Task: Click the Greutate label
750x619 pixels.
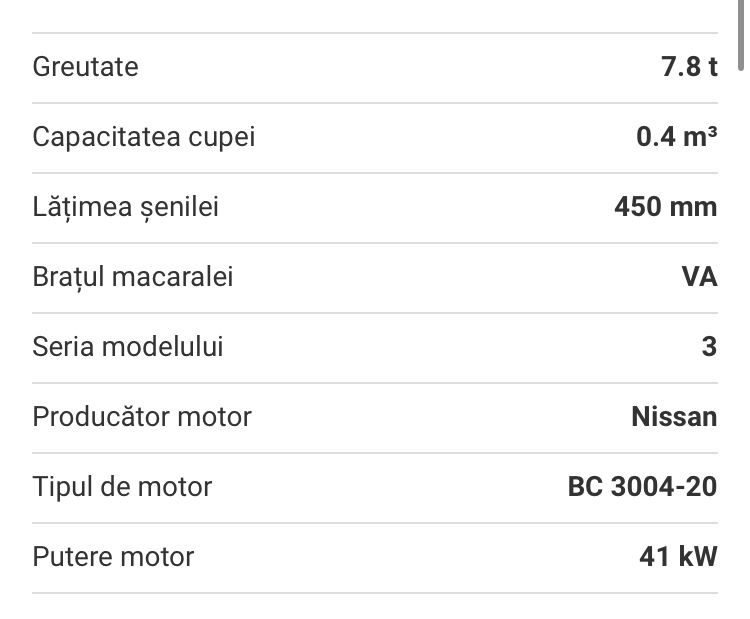Action: [x=85, y=67]
